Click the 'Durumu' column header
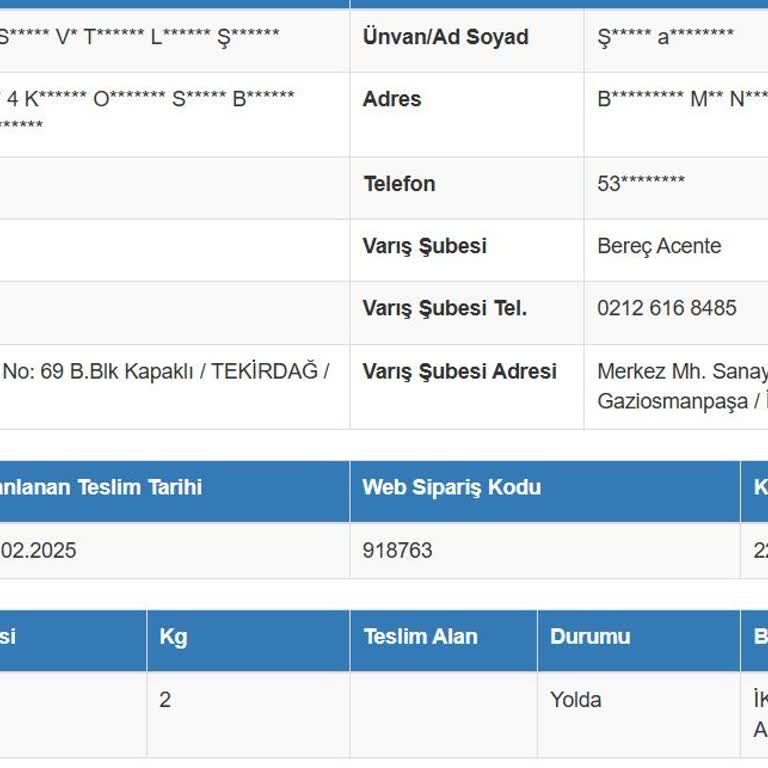The width and height of the screenshot is (768, 768). [639, 641]
